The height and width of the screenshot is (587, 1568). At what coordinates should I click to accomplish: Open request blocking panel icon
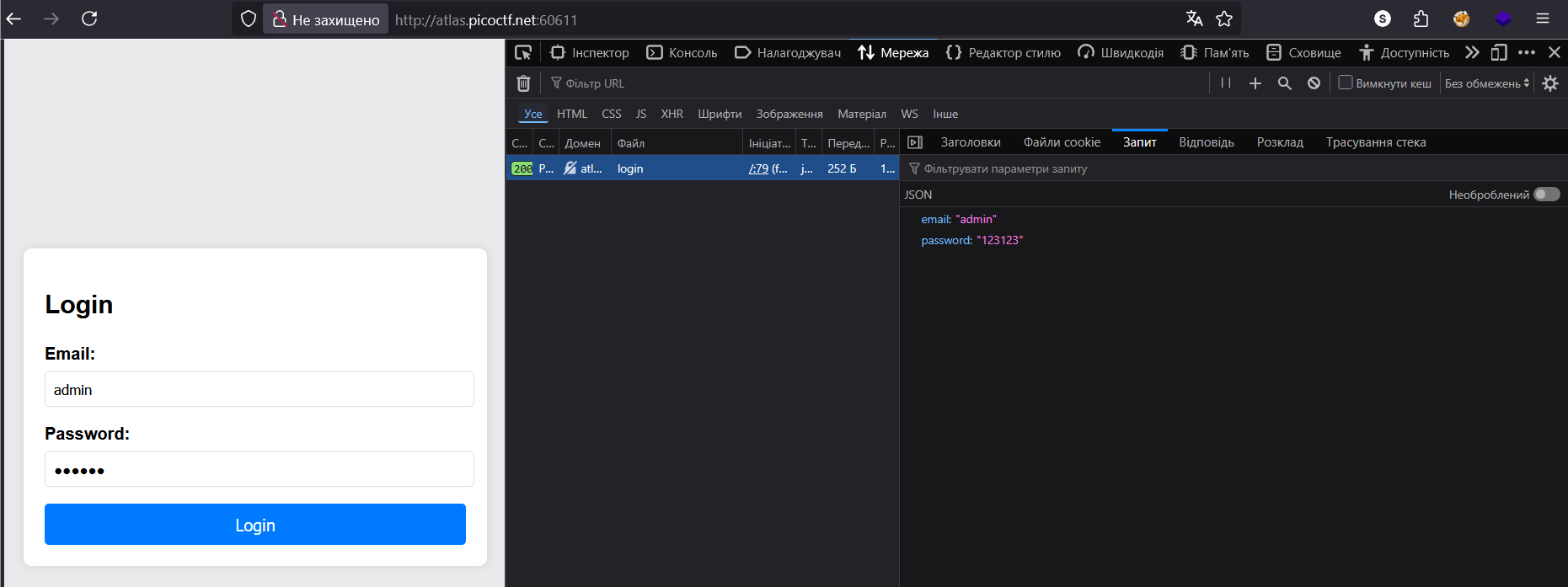[x=1314, y=83]
